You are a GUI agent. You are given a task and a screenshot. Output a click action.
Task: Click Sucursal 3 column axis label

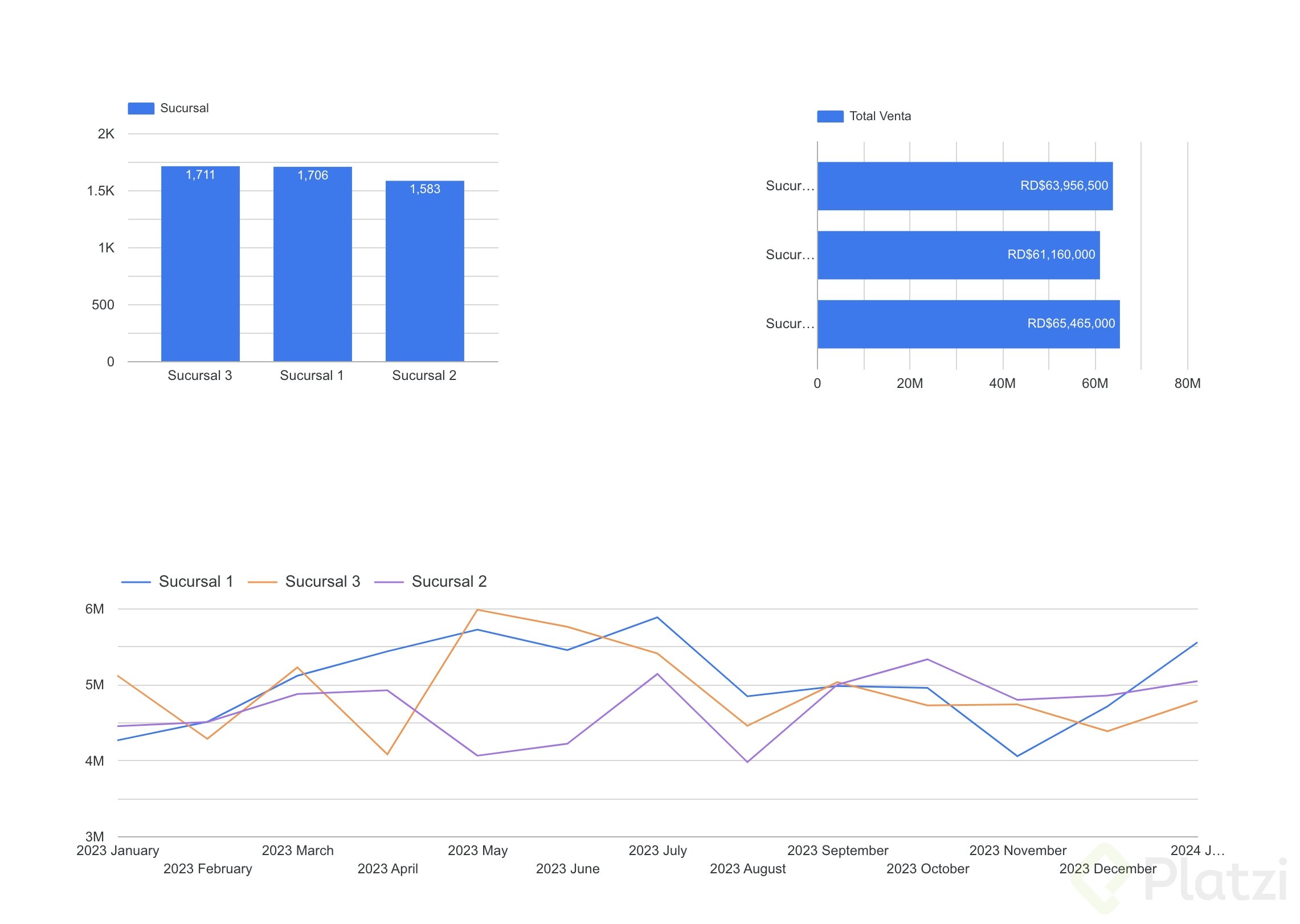click(199, 375)
